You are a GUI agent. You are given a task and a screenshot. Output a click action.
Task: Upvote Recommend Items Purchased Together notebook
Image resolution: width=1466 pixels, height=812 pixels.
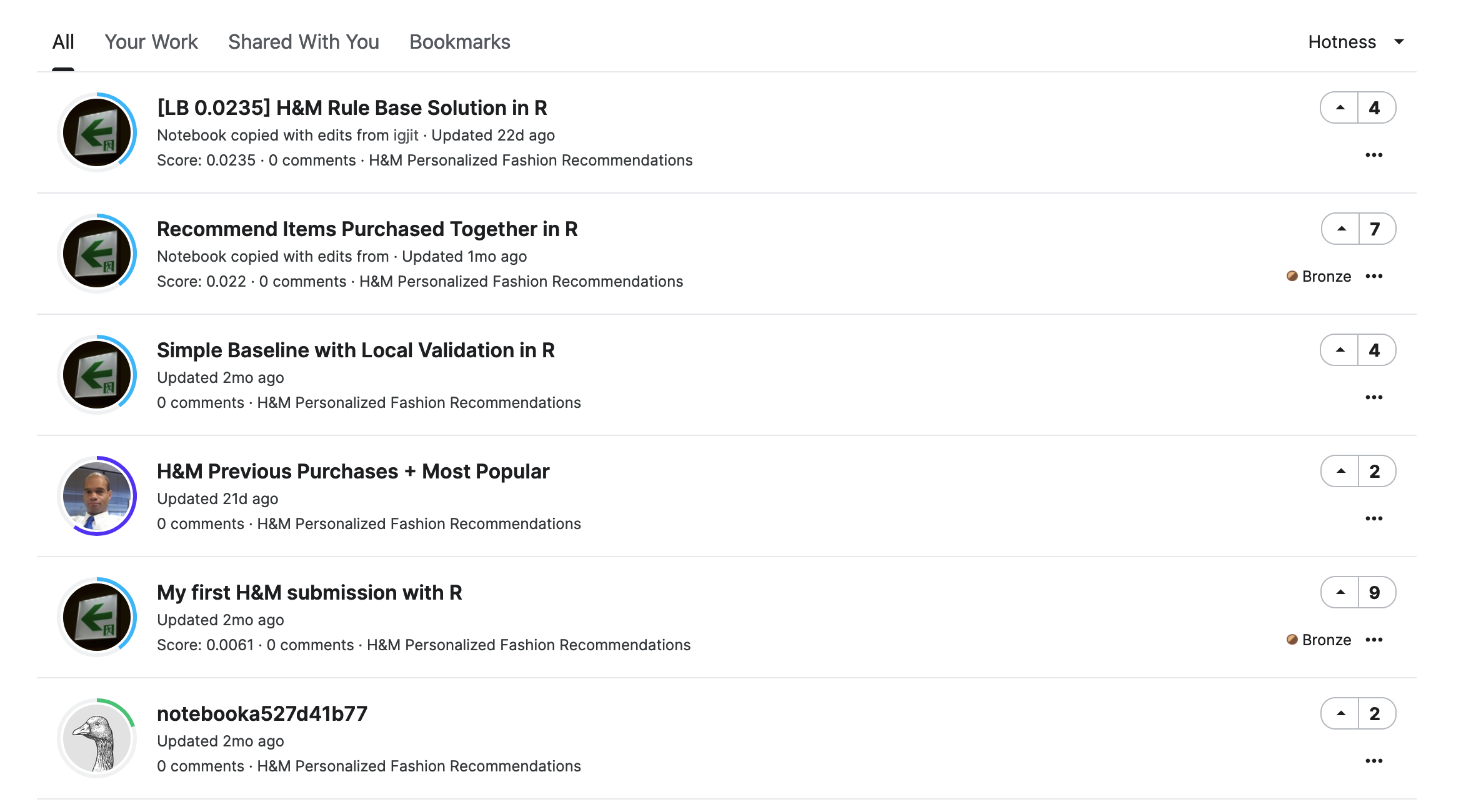click(x=1341, y=229)
